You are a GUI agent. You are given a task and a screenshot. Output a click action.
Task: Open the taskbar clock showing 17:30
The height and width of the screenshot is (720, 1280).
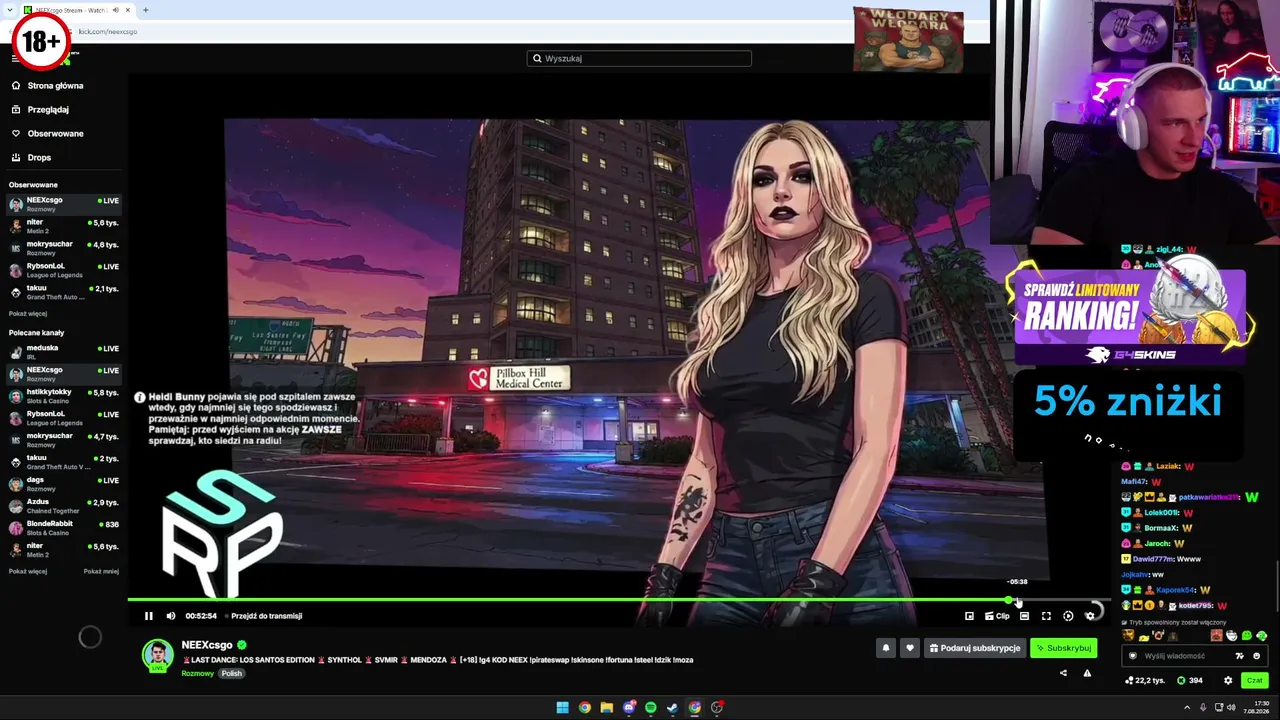coord(1254,708)
